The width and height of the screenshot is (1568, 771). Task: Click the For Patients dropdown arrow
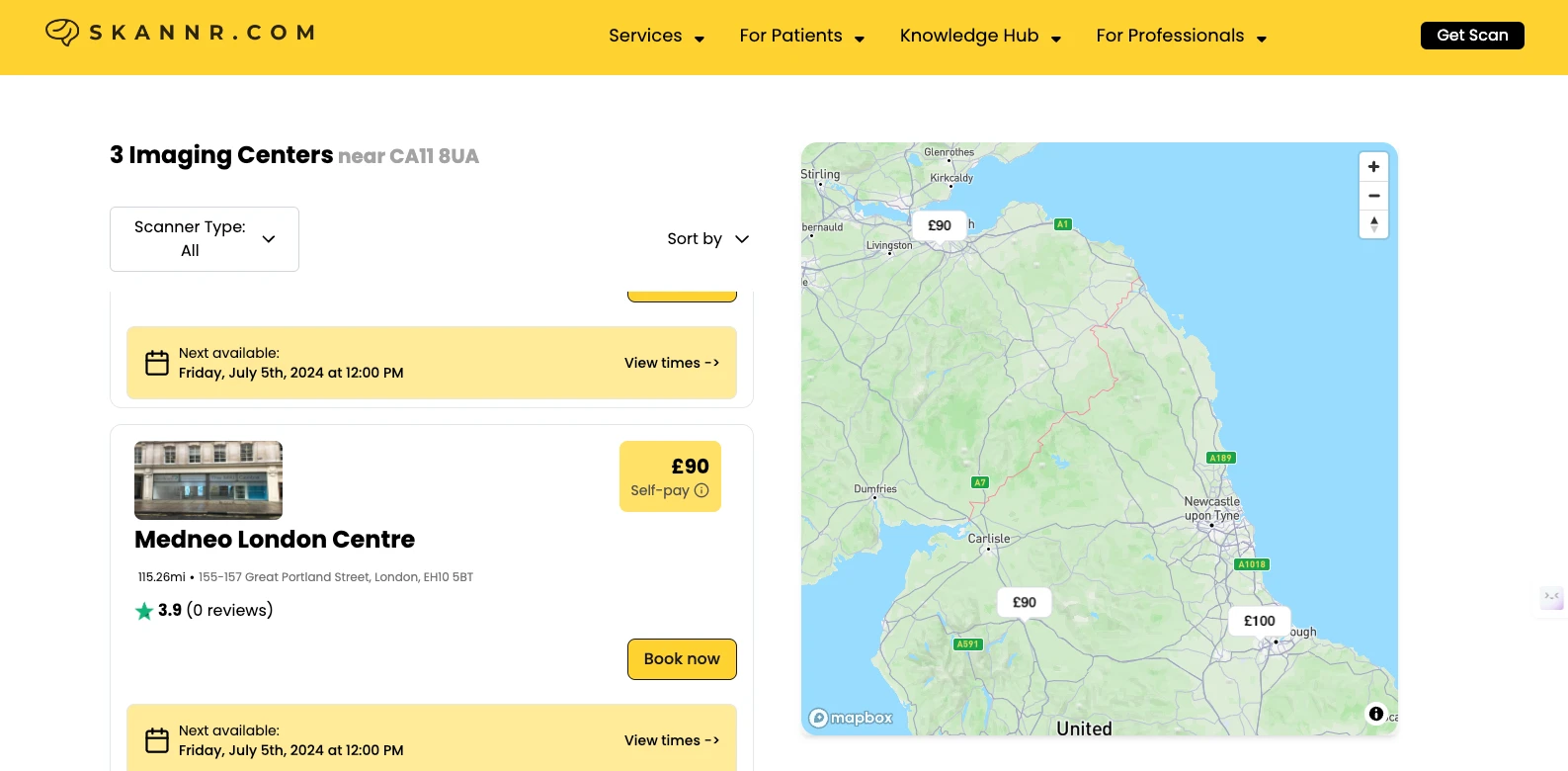[860, 40]
